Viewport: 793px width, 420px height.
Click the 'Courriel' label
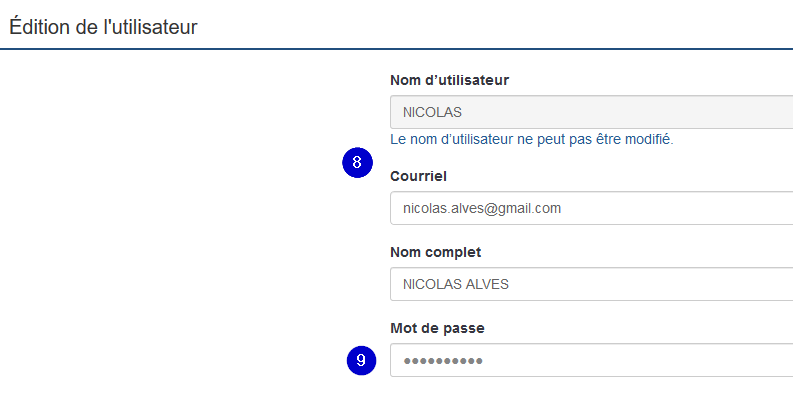418,176
